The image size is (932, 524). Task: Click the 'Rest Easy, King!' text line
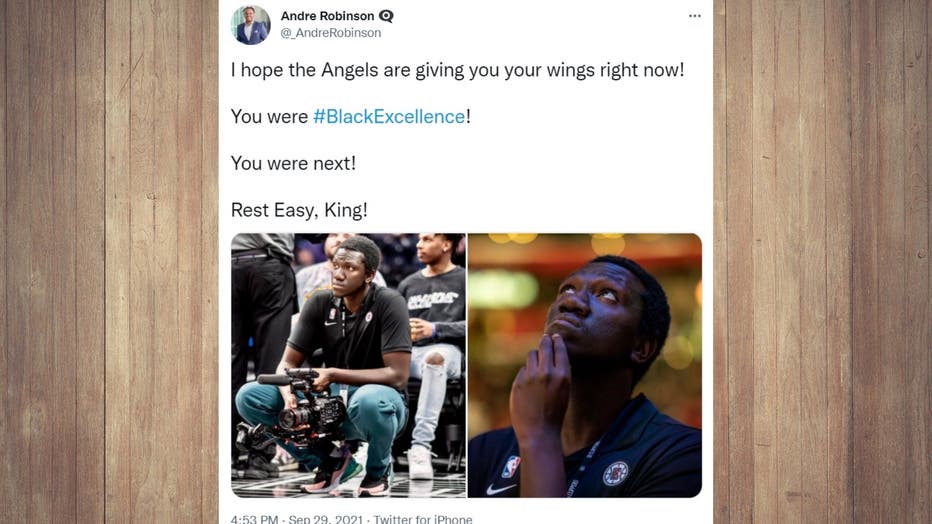(299, 210)
